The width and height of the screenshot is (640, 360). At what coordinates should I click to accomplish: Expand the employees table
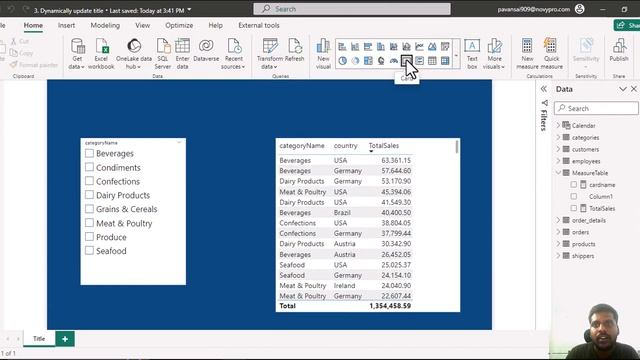(x=558, y=161)
